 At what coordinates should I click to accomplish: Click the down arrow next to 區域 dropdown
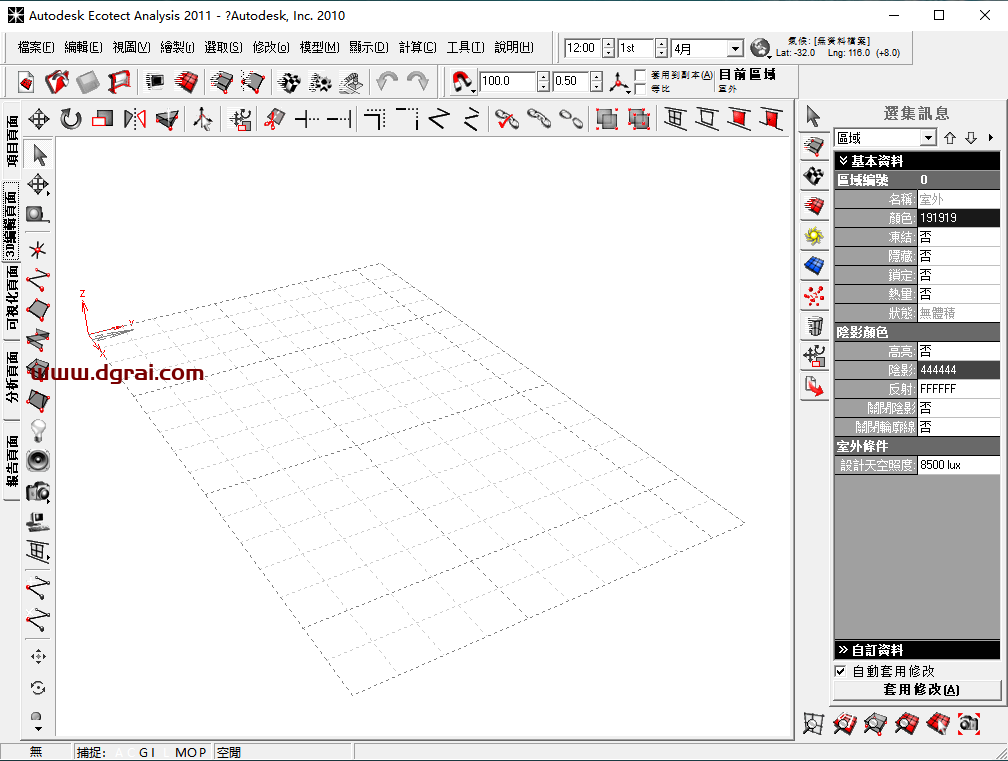coord(971,138)
